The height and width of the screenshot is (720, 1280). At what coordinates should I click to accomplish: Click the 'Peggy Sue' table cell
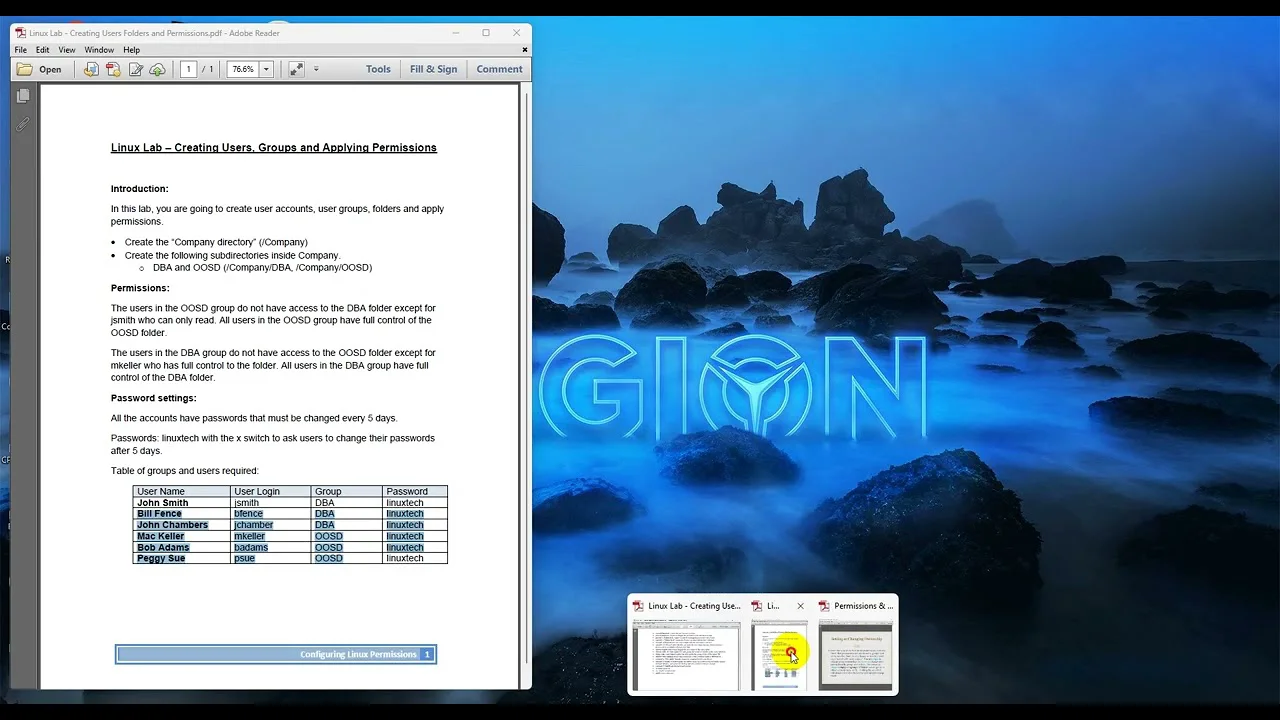tap(181, 558)
